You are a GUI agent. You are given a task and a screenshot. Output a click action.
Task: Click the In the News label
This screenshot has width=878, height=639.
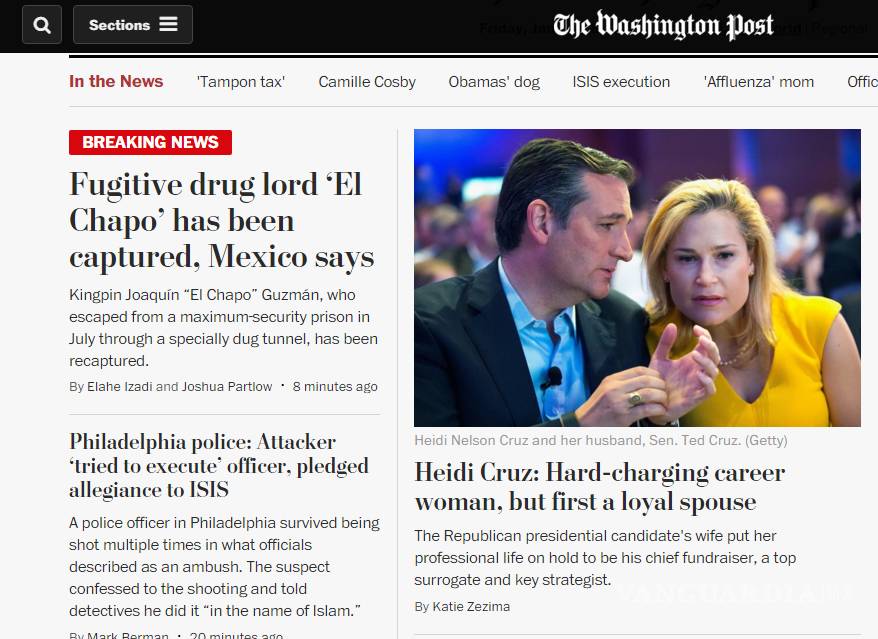(116, 82)
